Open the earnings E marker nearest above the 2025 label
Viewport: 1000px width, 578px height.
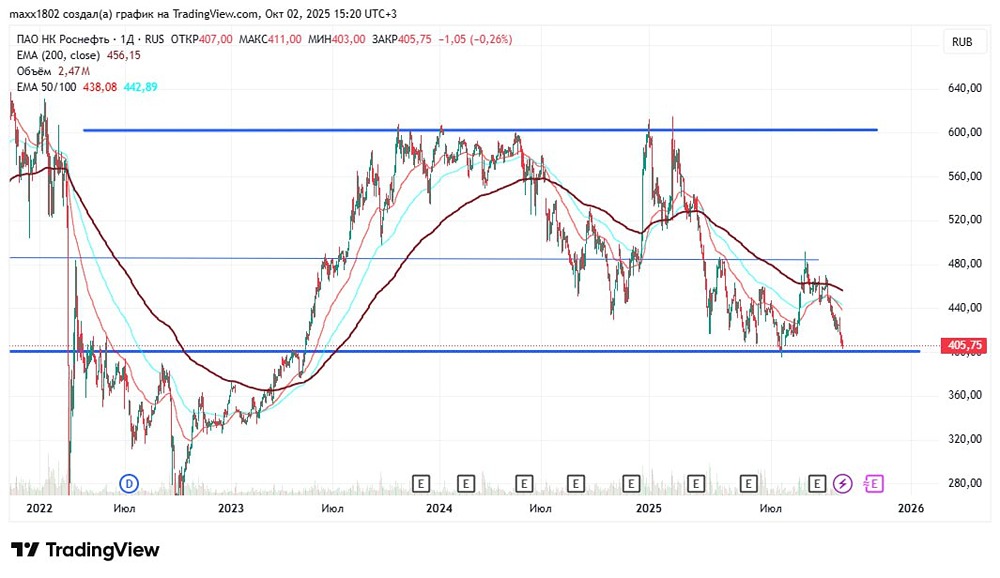click(x=631, y=484)
